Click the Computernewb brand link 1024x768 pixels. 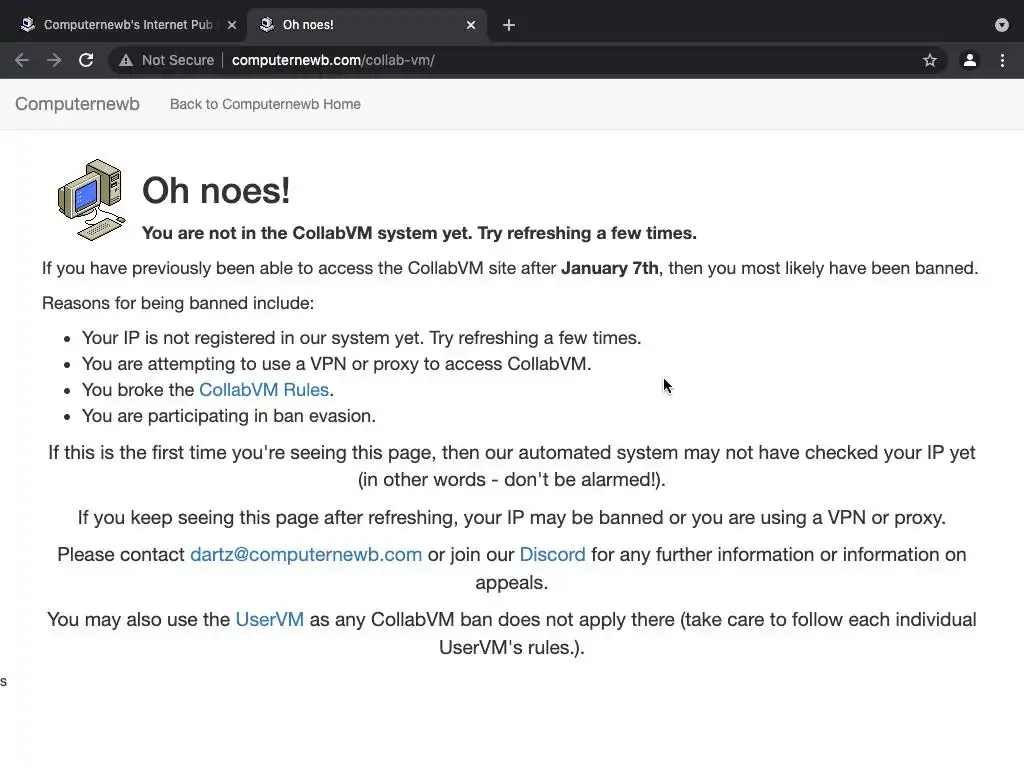point(77,104)
